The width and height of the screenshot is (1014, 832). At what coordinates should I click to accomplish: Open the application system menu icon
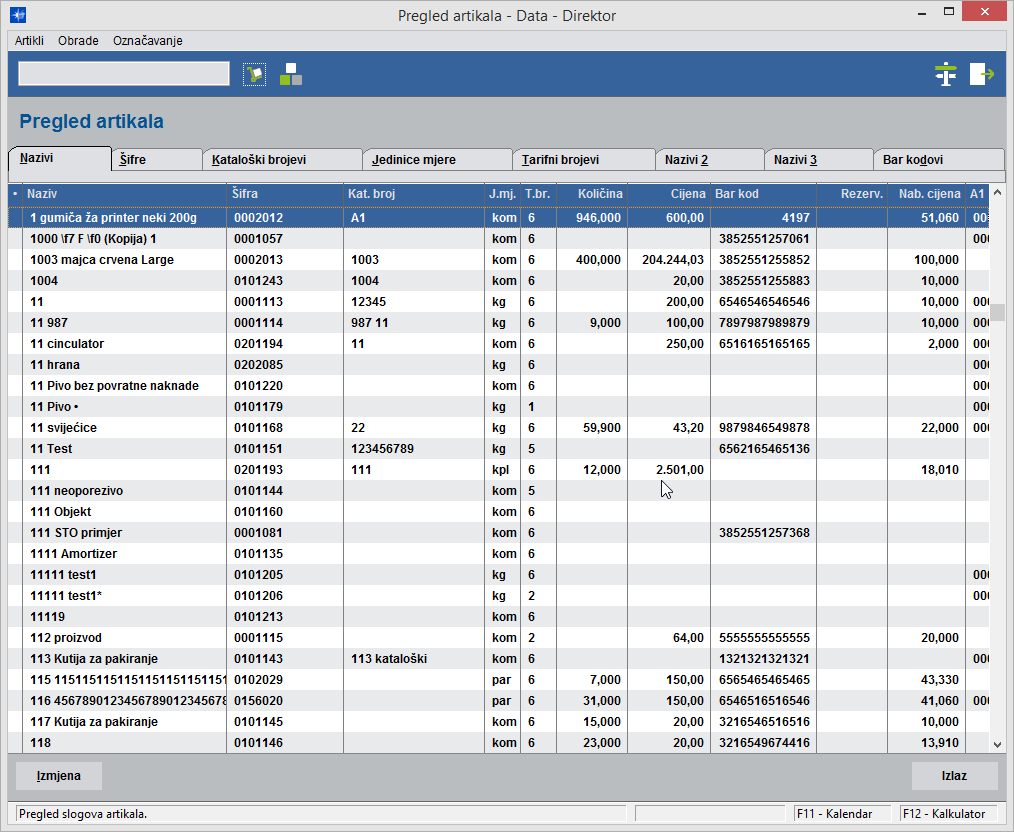pyautogui.click(x=18, y=14)
